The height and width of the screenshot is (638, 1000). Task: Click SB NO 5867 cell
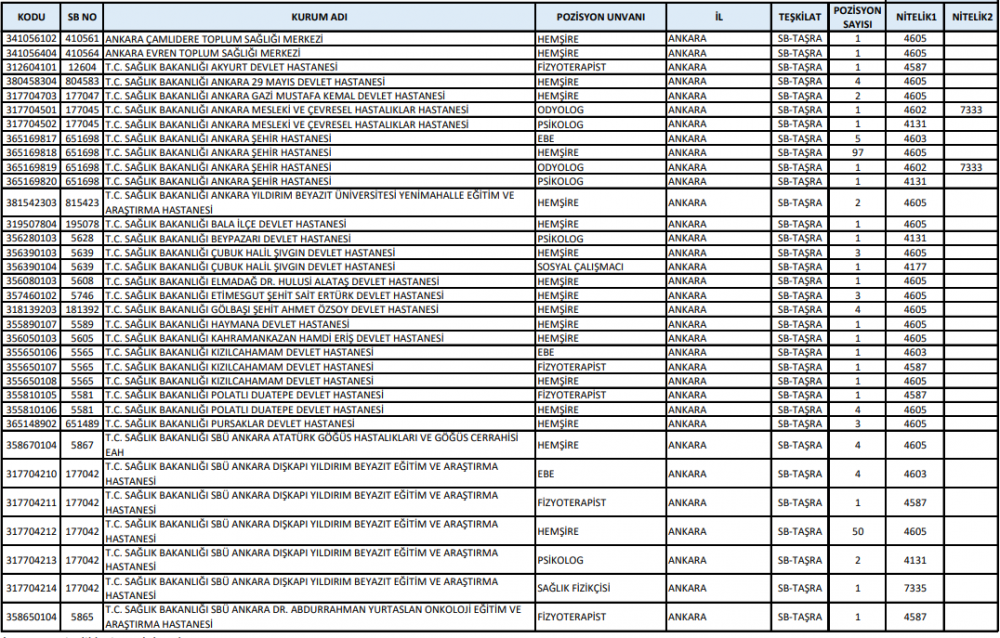[82, 445]
